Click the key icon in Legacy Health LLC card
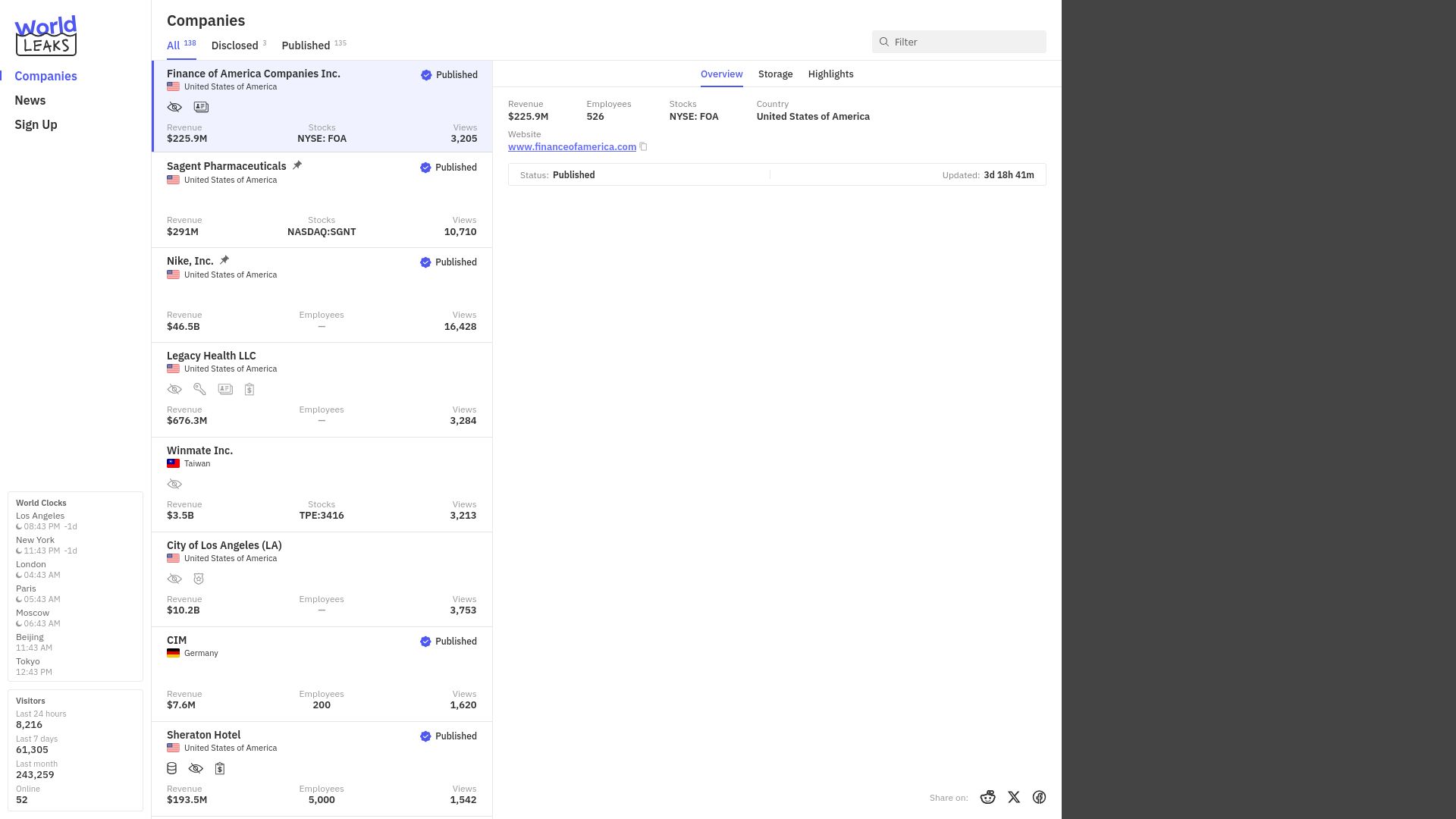The width and height of the screenshot is (1456, 819). 199,389
